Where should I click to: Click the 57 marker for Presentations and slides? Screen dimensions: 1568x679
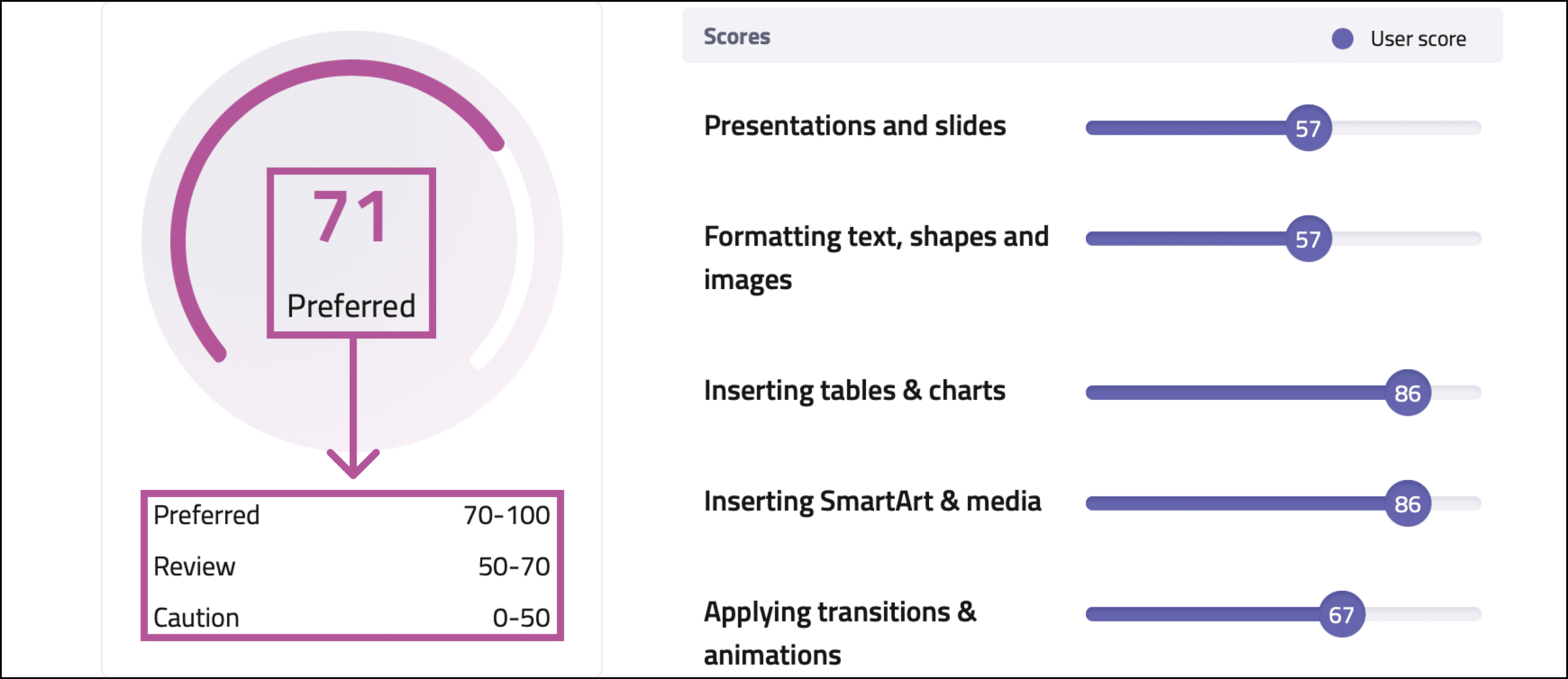1308,128
